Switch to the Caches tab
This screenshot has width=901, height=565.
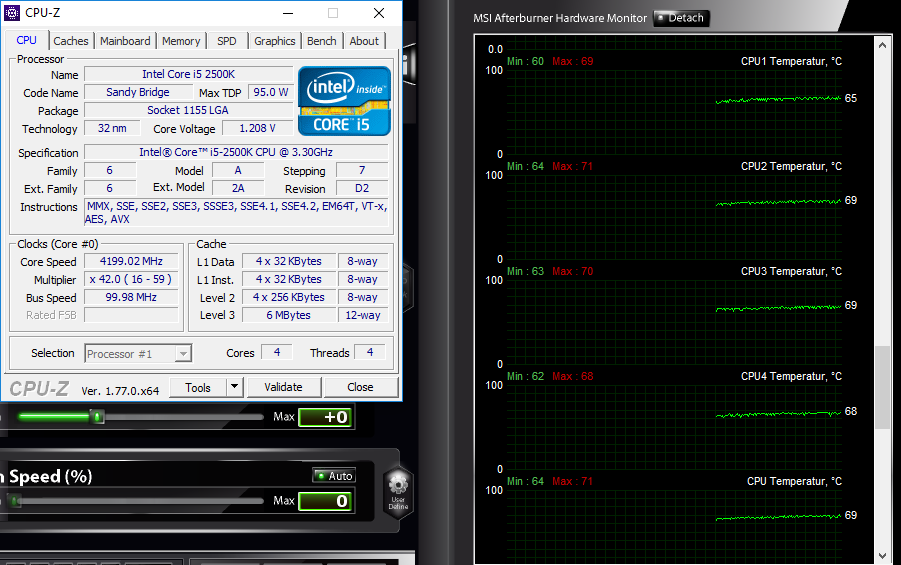(x=71, y=41)
